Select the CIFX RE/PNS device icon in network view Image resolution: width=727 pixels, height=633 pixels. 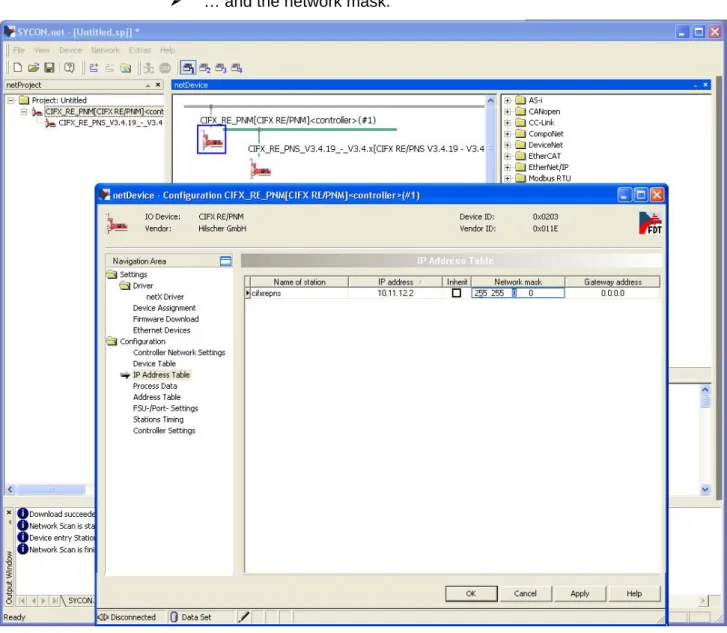tap(260, 169)
